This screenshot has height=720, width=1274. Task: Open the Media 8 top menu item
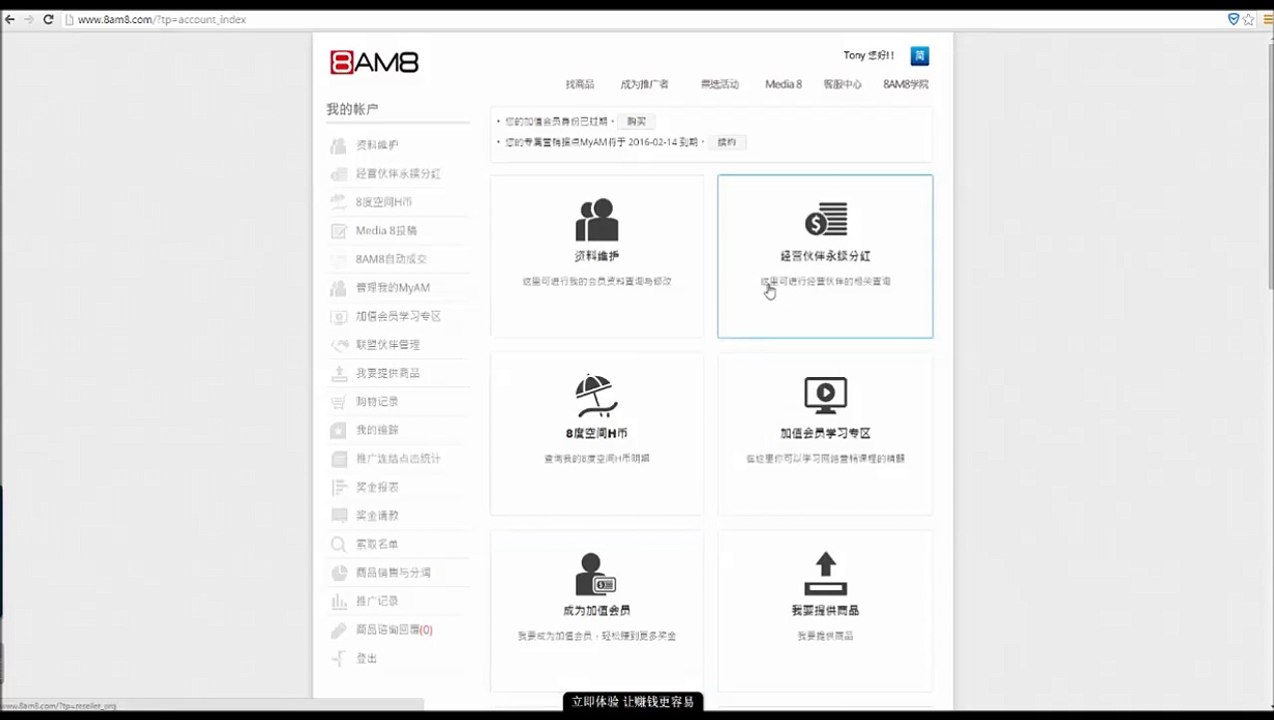point(783,85)
